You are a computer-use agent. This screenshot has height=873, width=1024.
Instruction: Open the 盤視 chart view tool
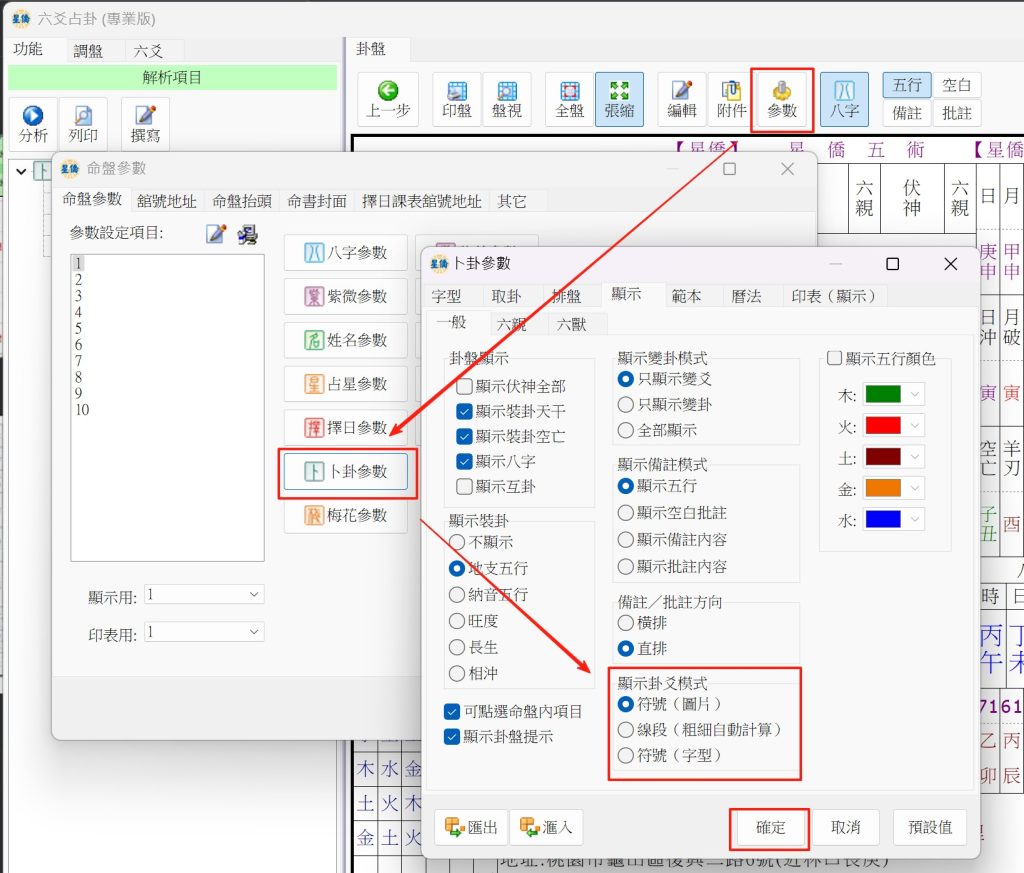pyautogui.click(x=507, y=99)
